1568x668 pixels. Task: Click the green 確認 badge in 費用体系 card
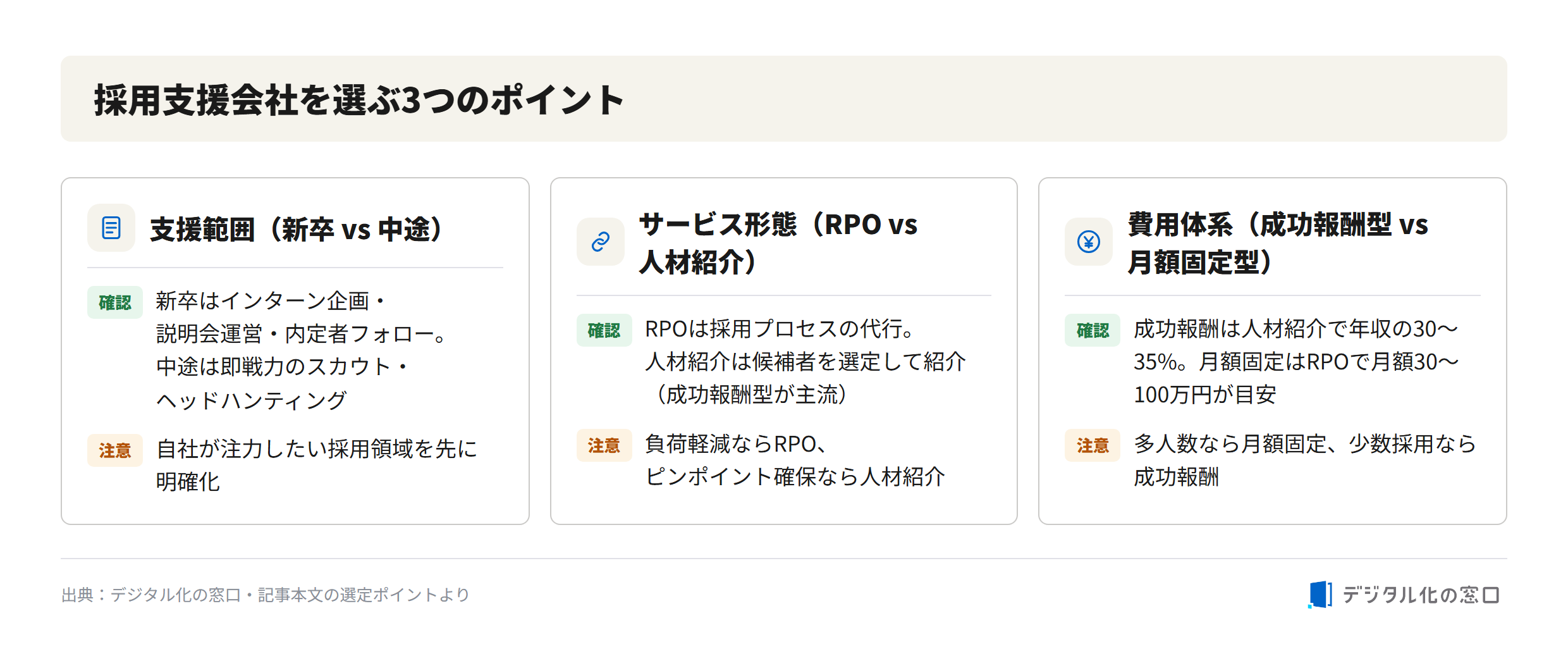coord(1093,330)
